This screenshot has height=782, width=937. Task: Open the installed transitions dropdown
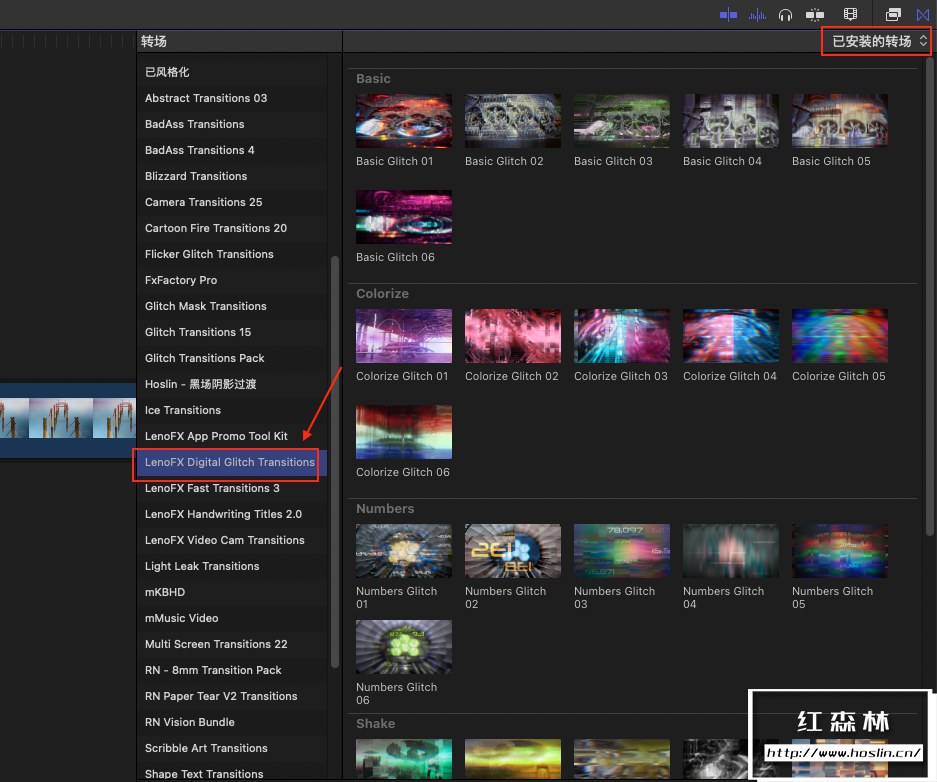[878, 41]
